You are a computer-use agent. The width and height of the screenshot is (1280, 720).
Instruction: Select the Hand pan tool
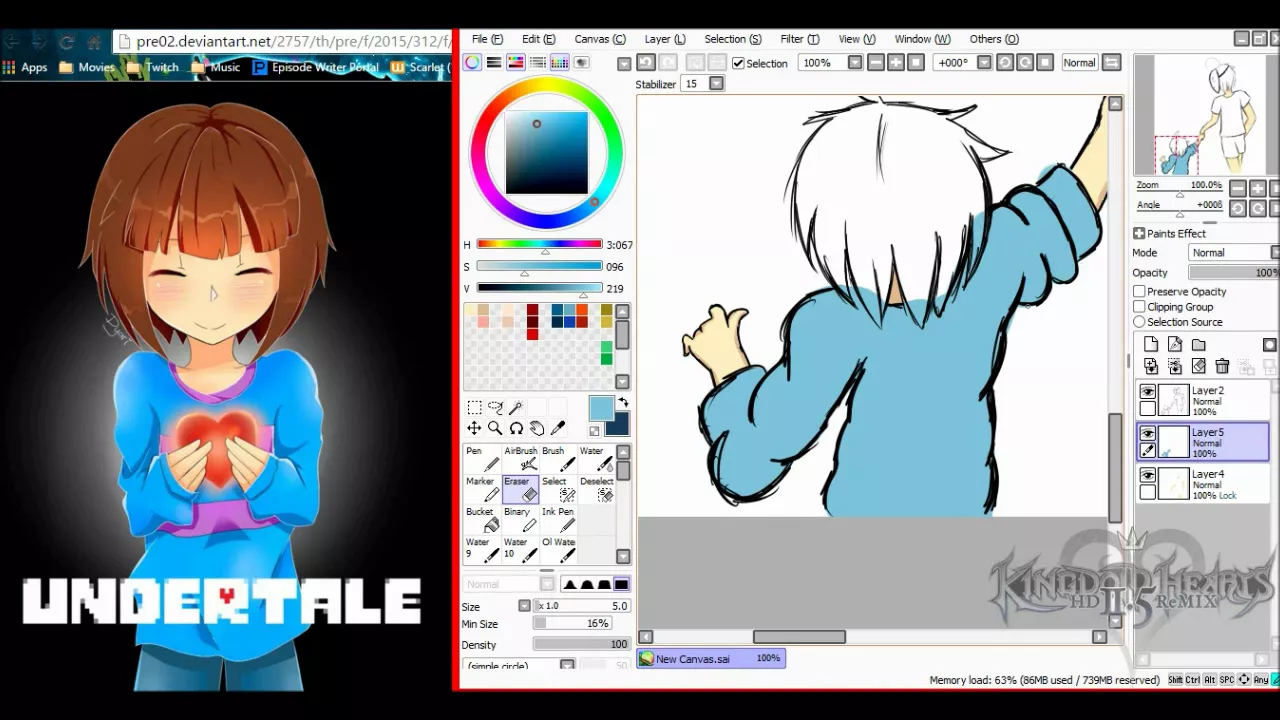coord(537,428)
